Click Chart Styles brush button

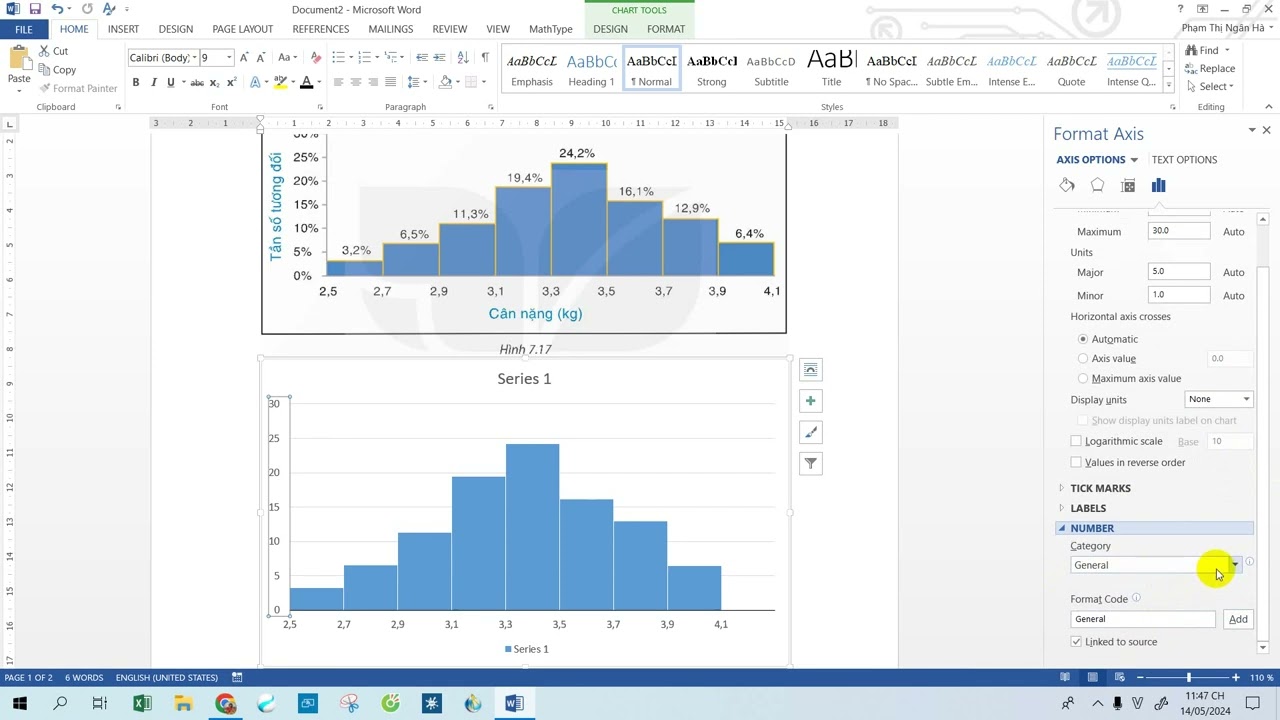coord(810,432)
